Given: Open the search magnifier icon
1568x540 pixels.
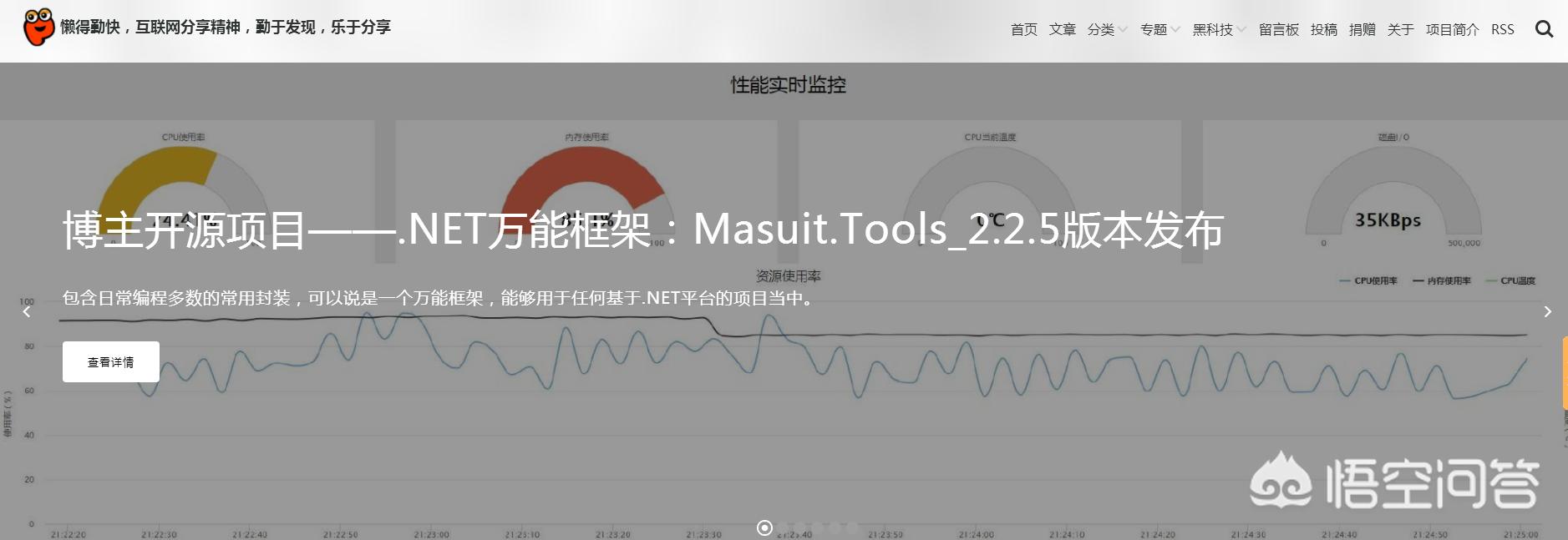Looking at the screenshot, I should pyautogui.click(x=1544, y=29).
